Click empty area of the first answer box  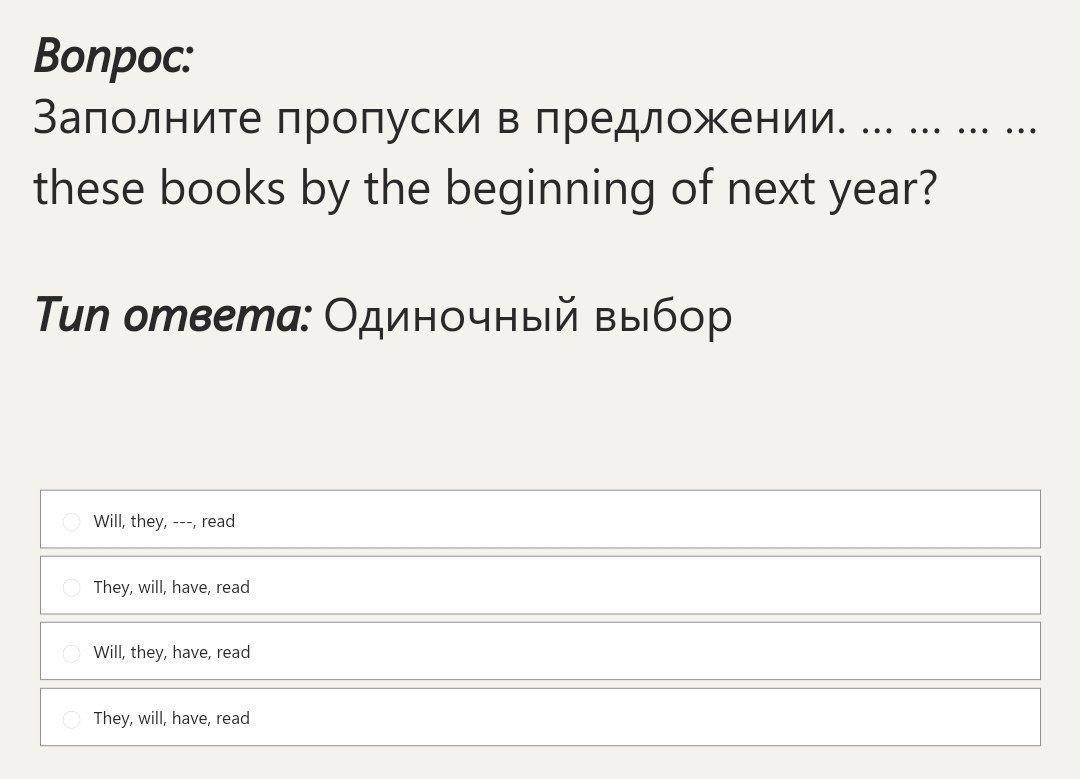[x=640, y=520]
